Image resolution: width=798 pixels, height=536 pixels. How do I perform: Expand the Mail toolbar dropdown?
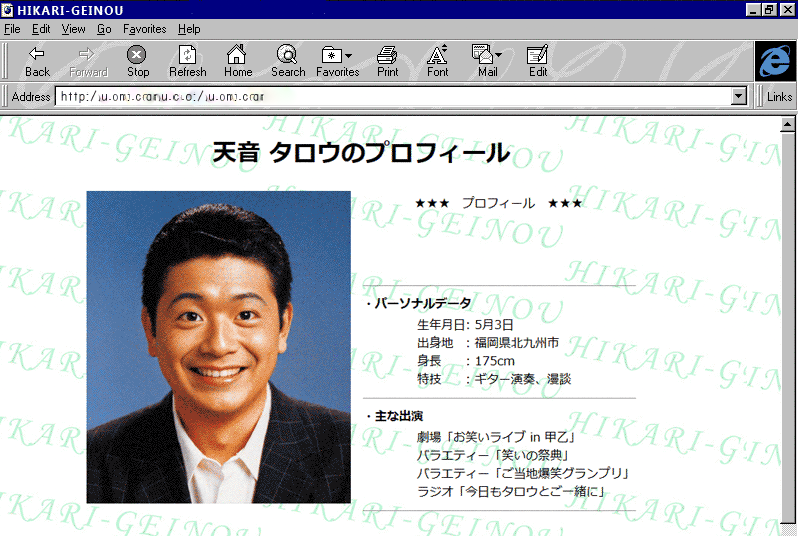click(498, 55)
